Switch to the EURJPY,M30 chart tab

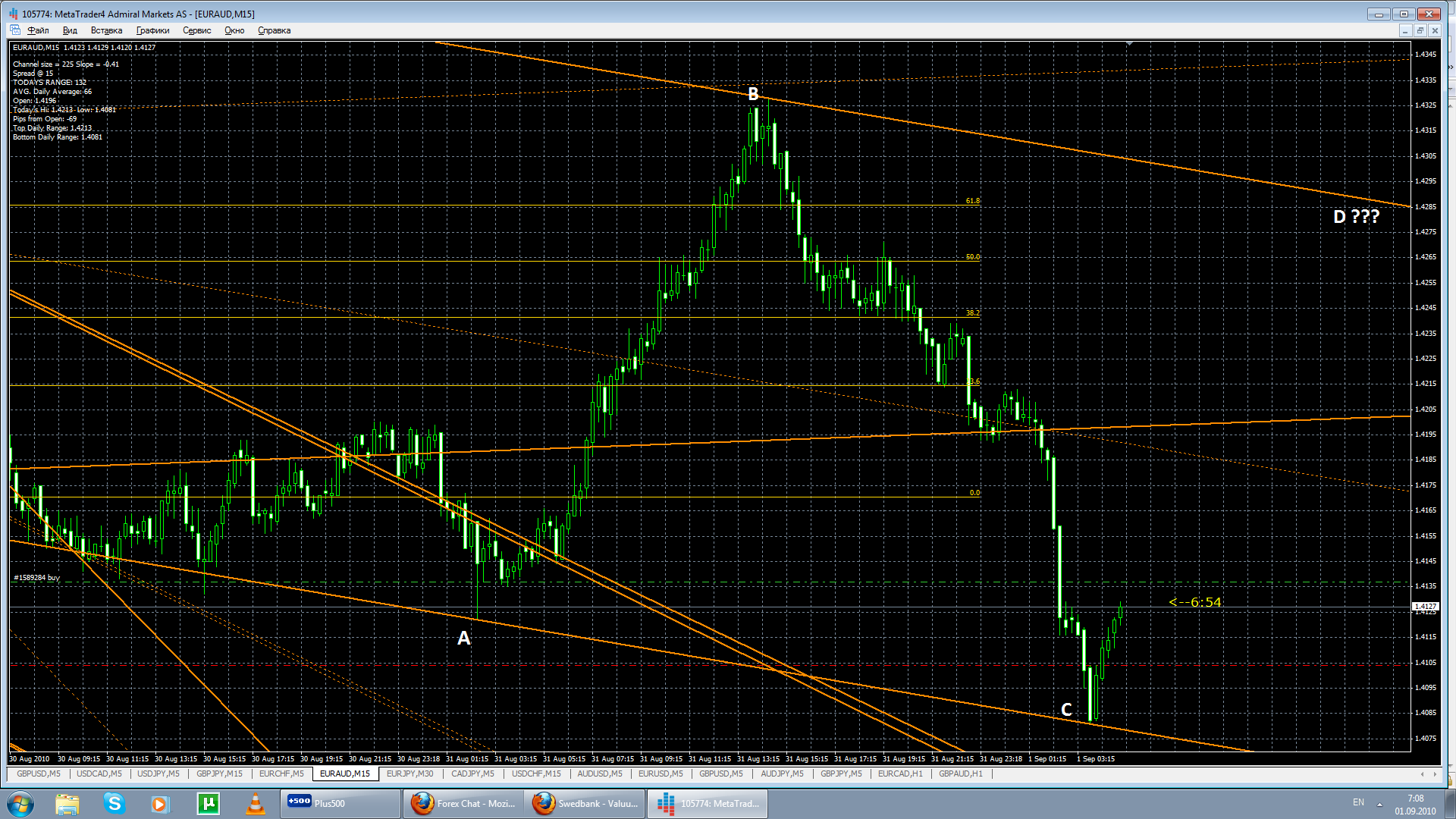point(409,773)
